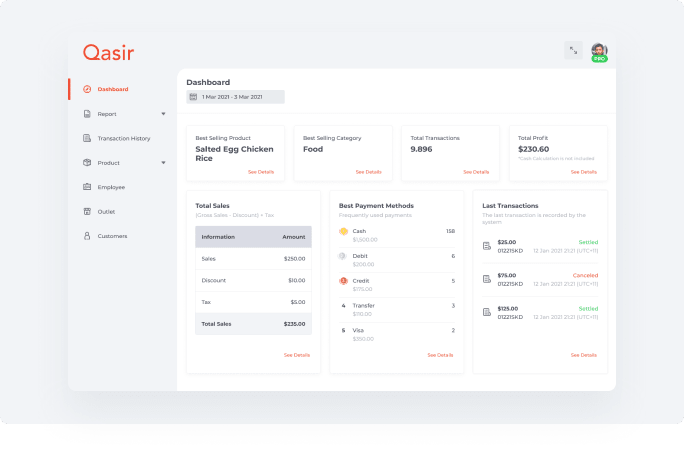Click the Canceled status label

[x=585, y=275]
